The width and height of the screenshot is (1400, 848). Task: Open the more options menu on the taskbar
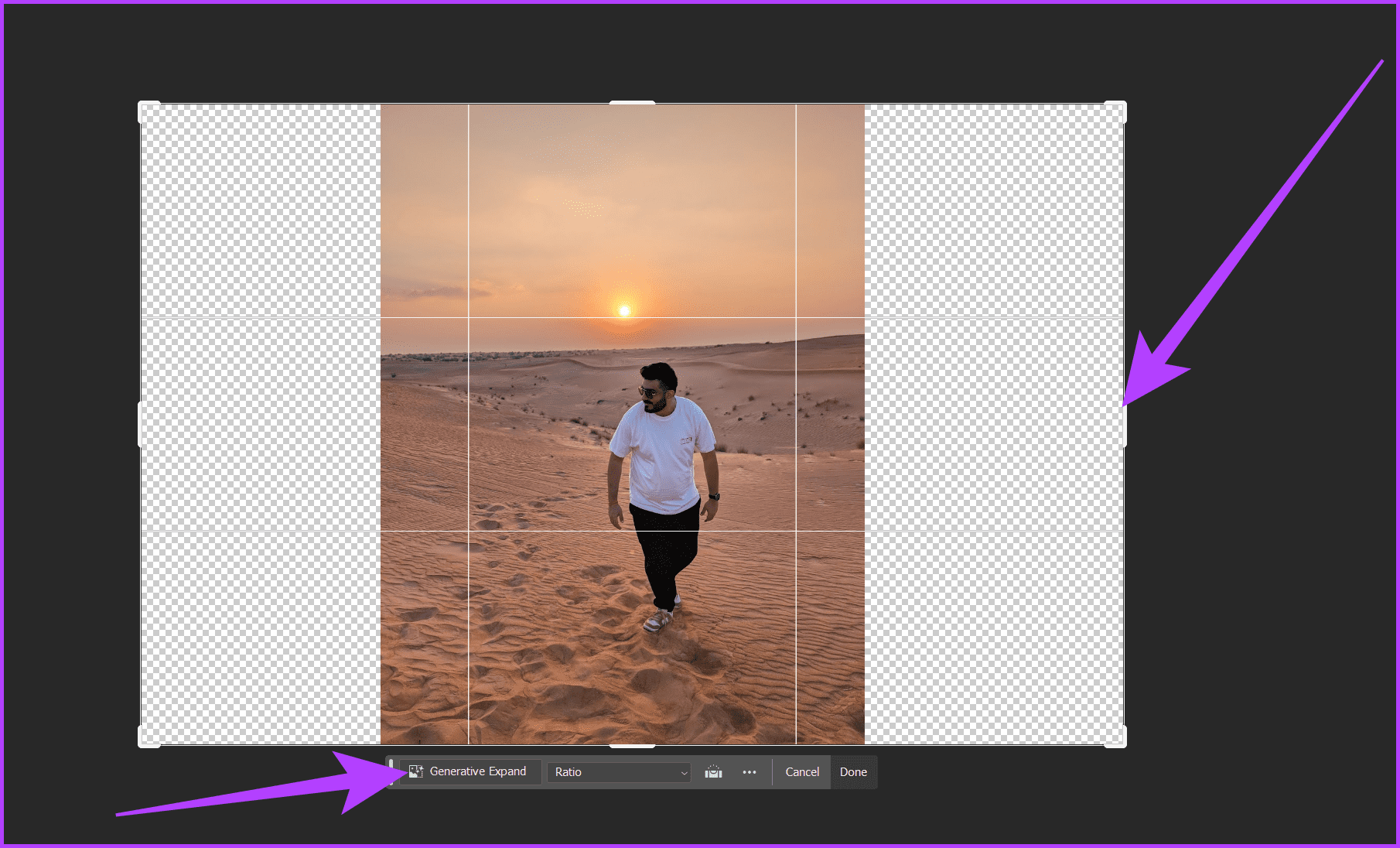click(748, 771)
